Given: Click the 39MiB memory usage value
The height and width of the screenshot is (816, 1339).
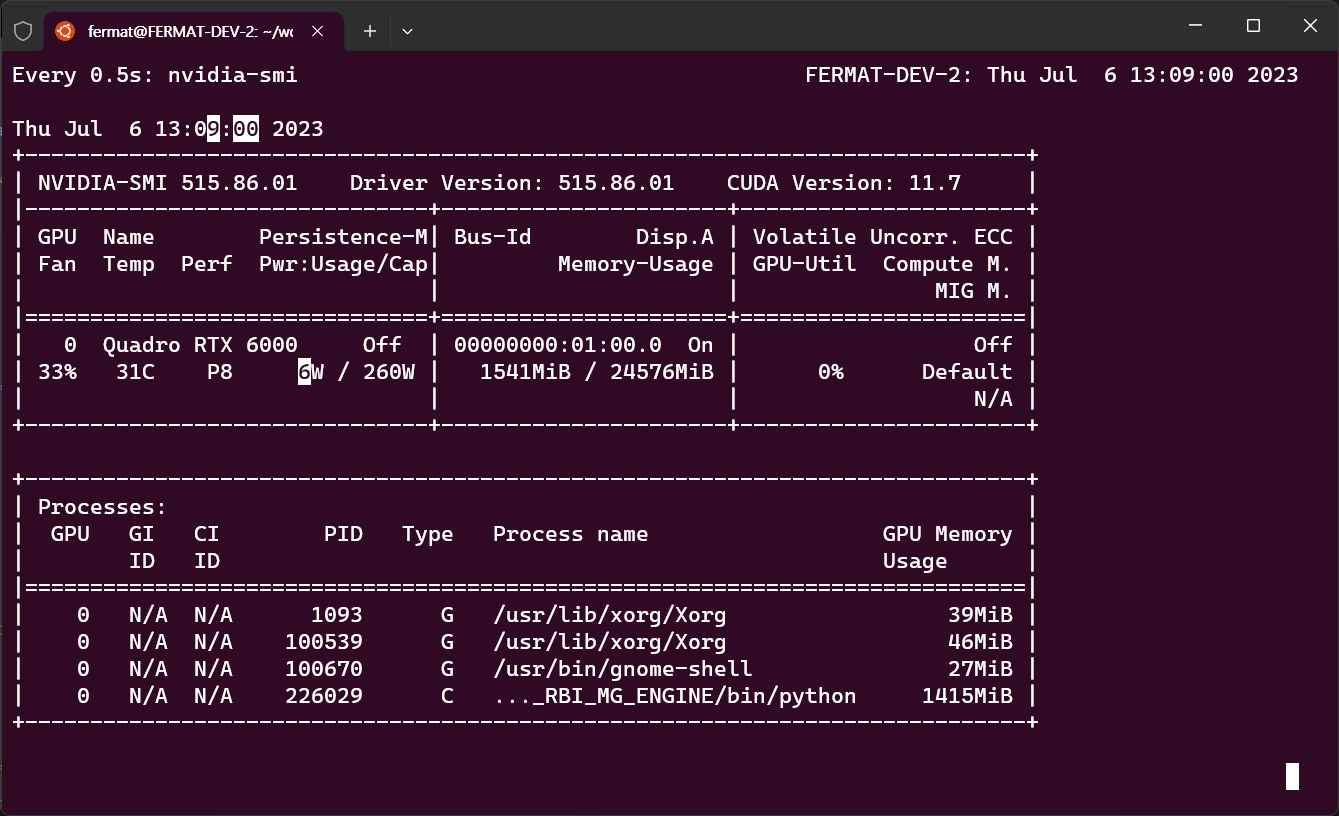Looking at the screenshot, I should (980, 615).
